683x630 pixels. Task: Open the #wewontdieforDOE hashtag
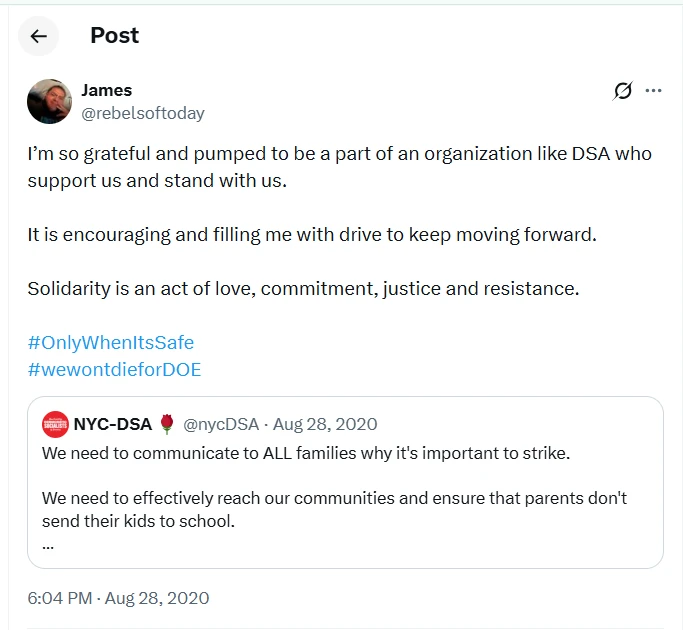pyautogui.click(x=114, y=369)
